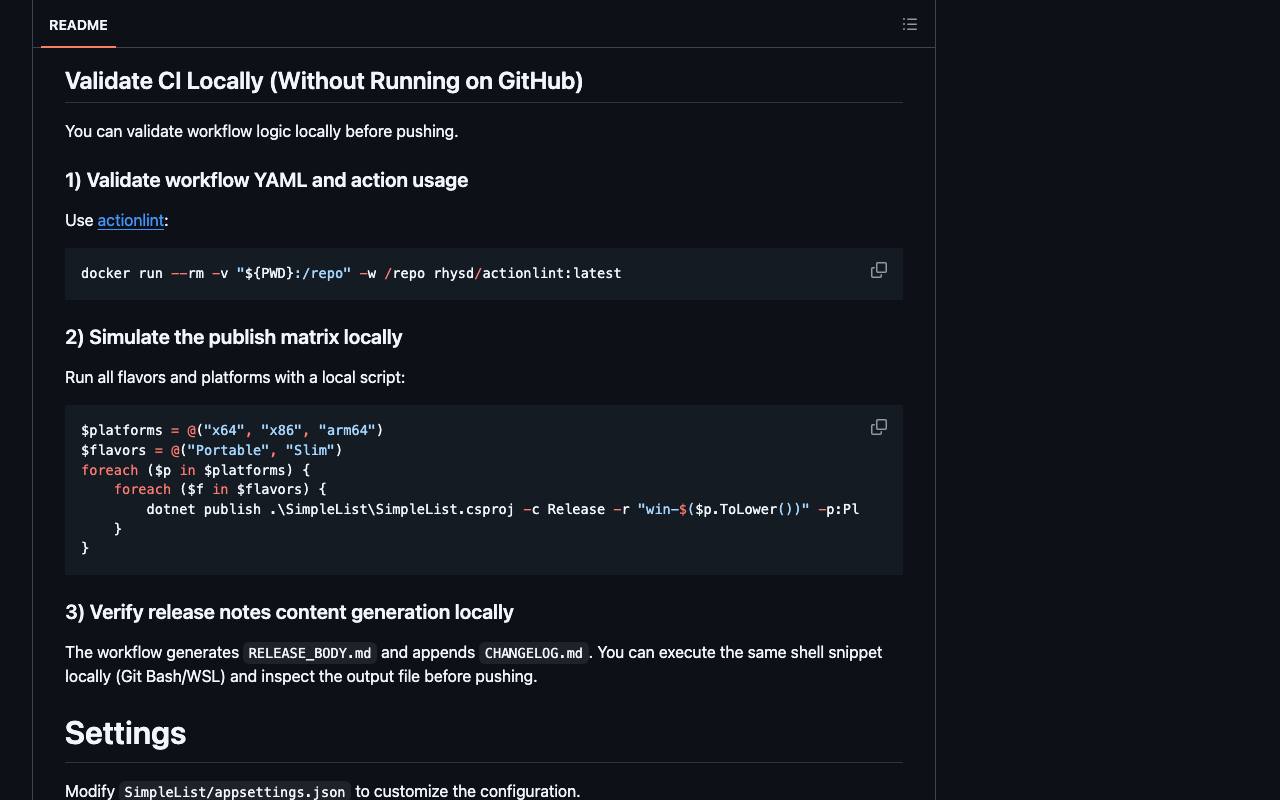Click 'You can validate workflow logic locally' sentence

pos(262,131)
